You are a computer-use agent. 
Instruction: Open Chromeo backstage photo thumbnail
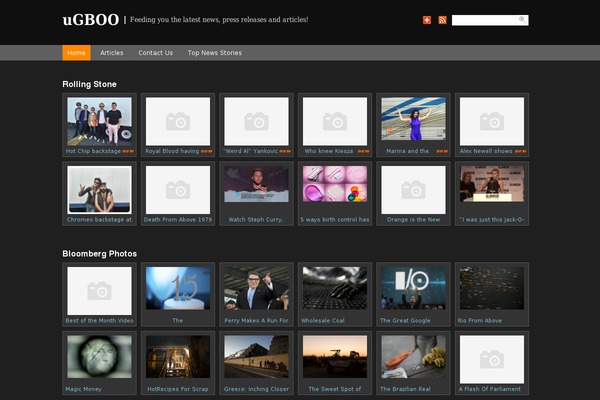pos(99,190)
